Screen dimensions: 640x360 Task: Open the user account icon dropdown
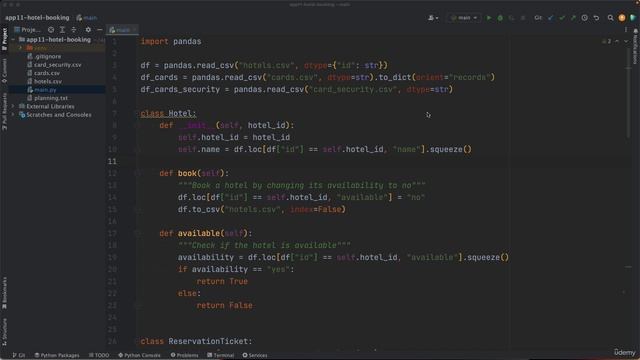433,18
